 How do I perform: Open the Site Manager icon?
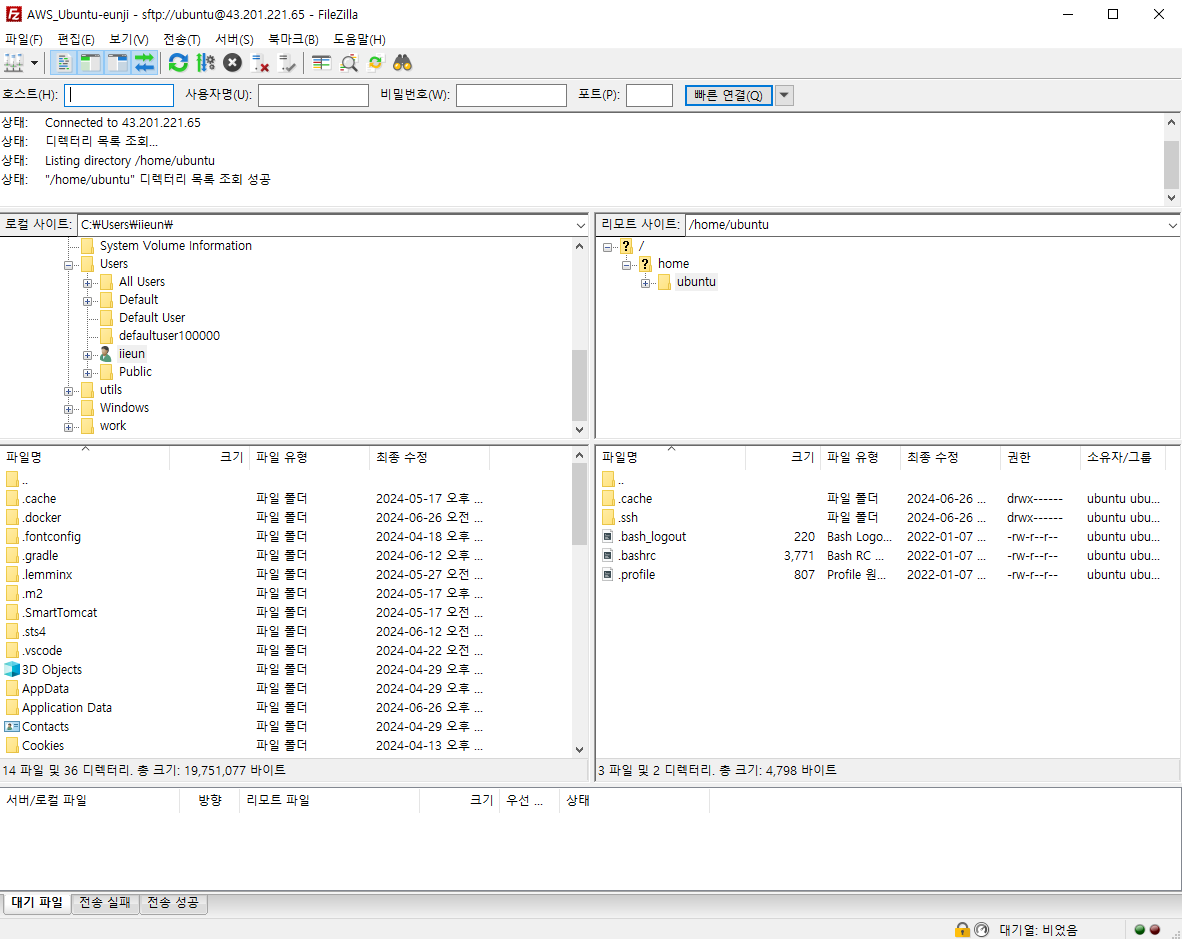[x=14, y=63]
